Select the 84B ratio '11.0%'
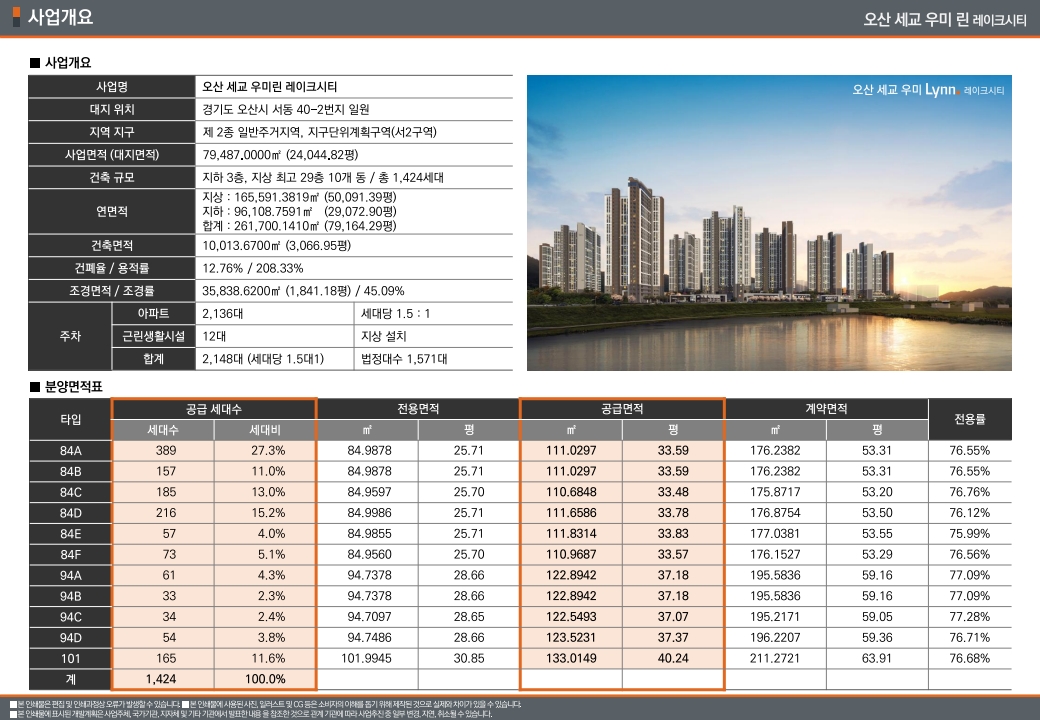 point(268,471)
